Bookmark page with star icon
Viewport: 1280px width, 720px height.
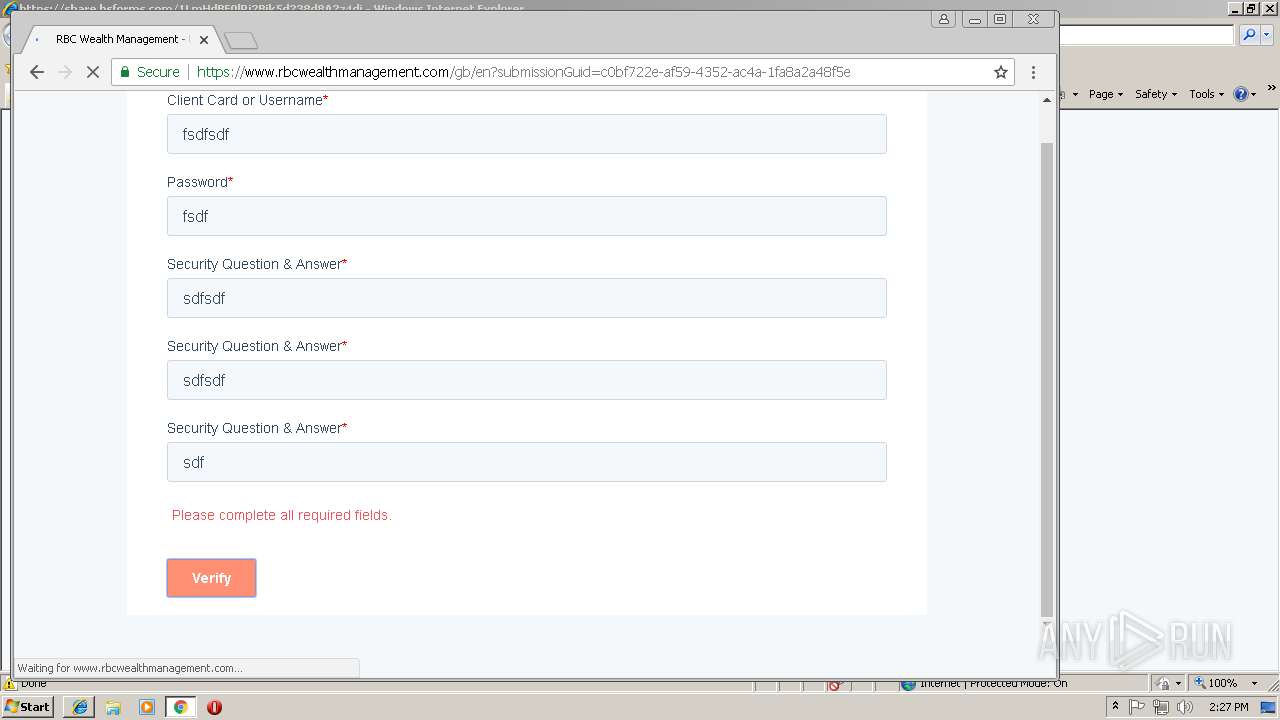click(1000, 72)
